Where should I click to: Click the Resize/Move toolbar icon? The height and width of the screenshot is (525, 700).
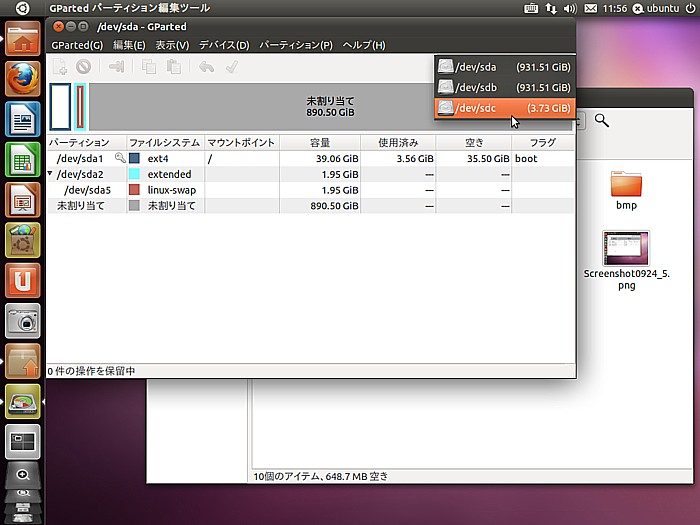[116, 67]
